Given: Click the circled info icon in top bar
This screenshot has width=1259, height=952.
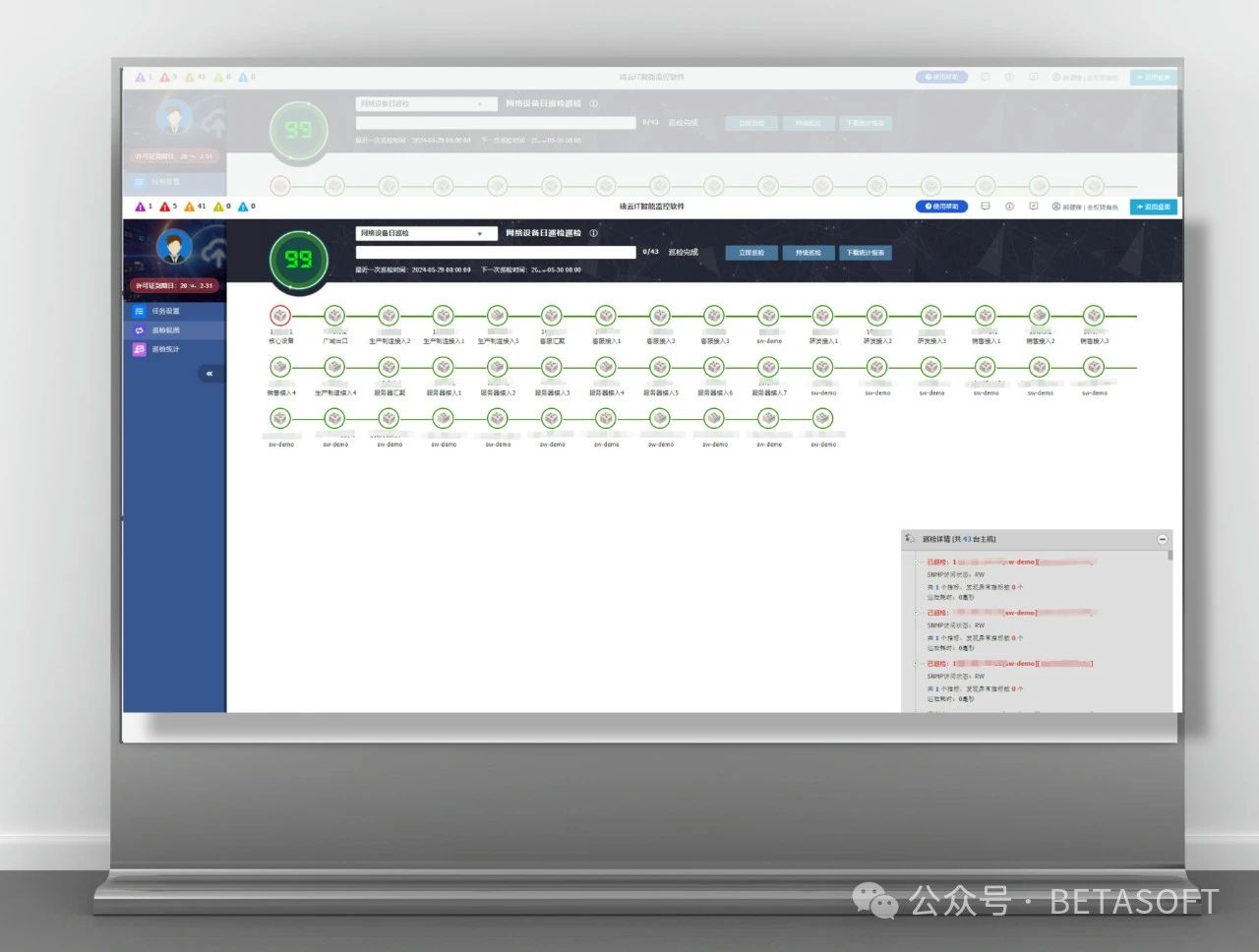Looking at the screenshot, I should pyautogui.click(x=1009, y=207).
